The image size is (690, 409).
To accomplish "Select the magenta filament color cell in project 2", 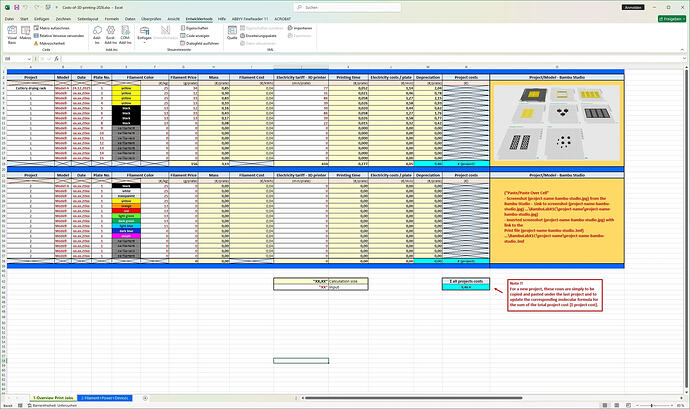I will pos(126,236).
